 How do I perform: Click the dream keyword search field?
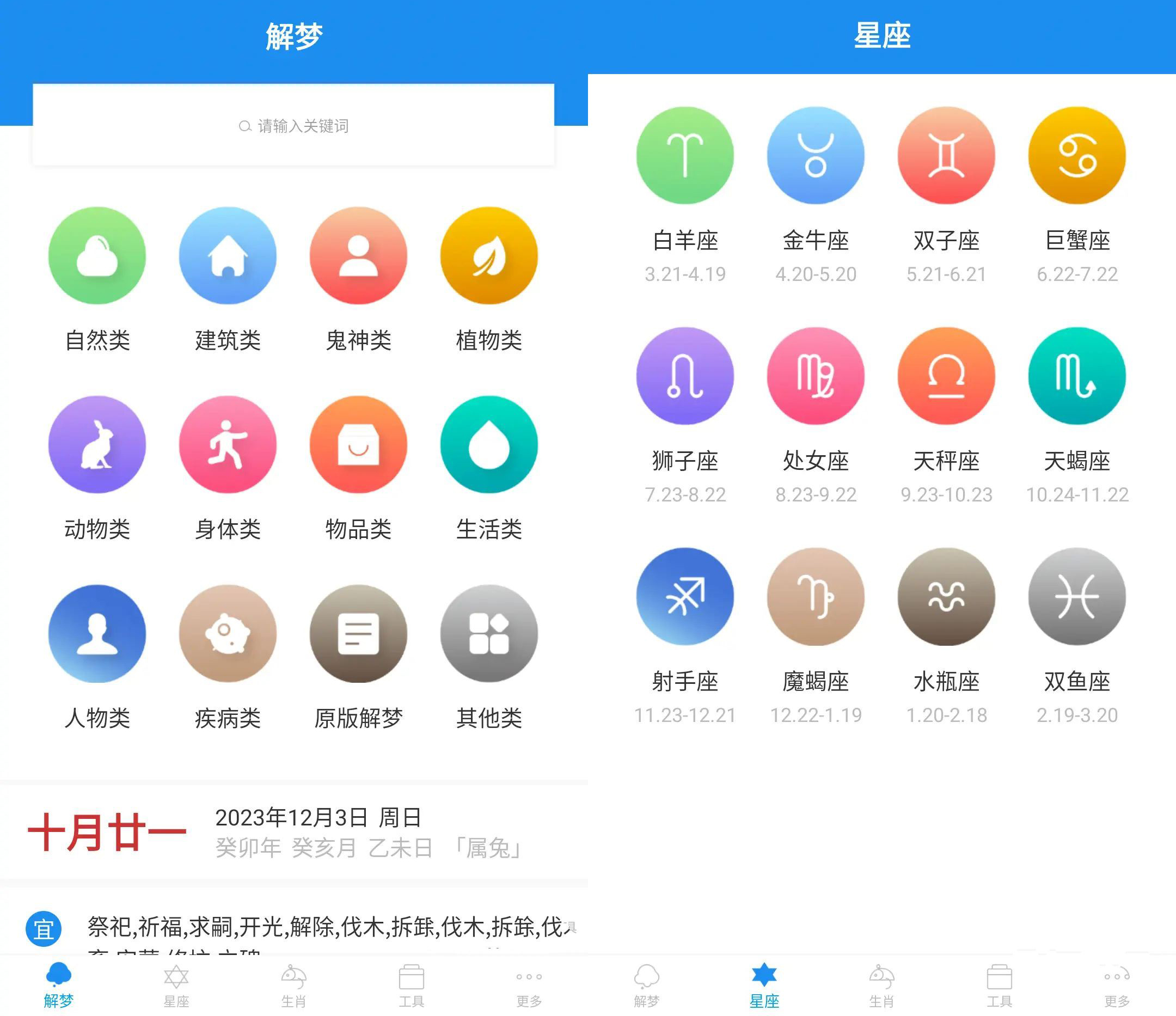click(293, 125)
